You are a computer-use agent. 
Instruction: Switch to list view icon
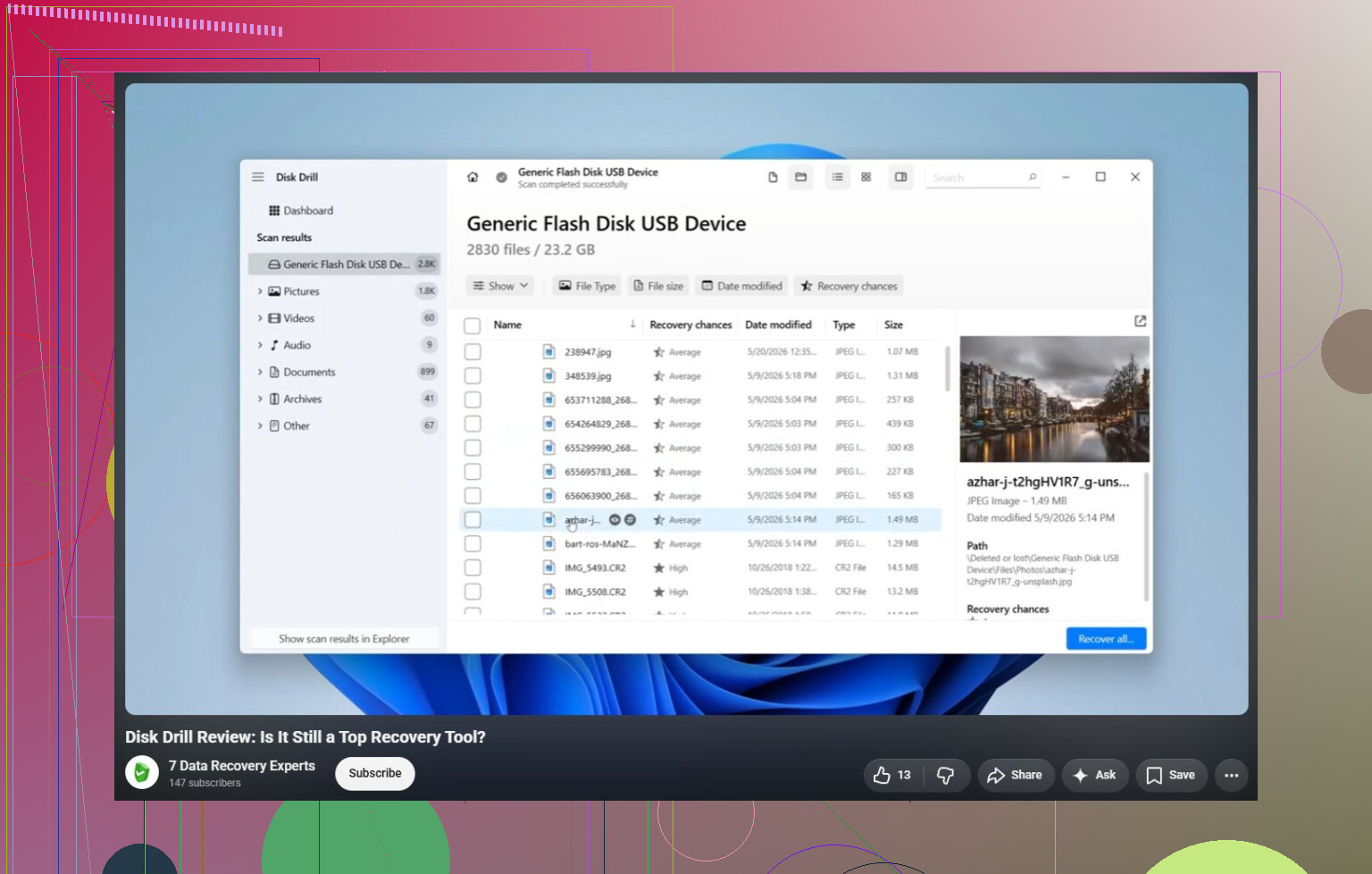tap(838, 177)
